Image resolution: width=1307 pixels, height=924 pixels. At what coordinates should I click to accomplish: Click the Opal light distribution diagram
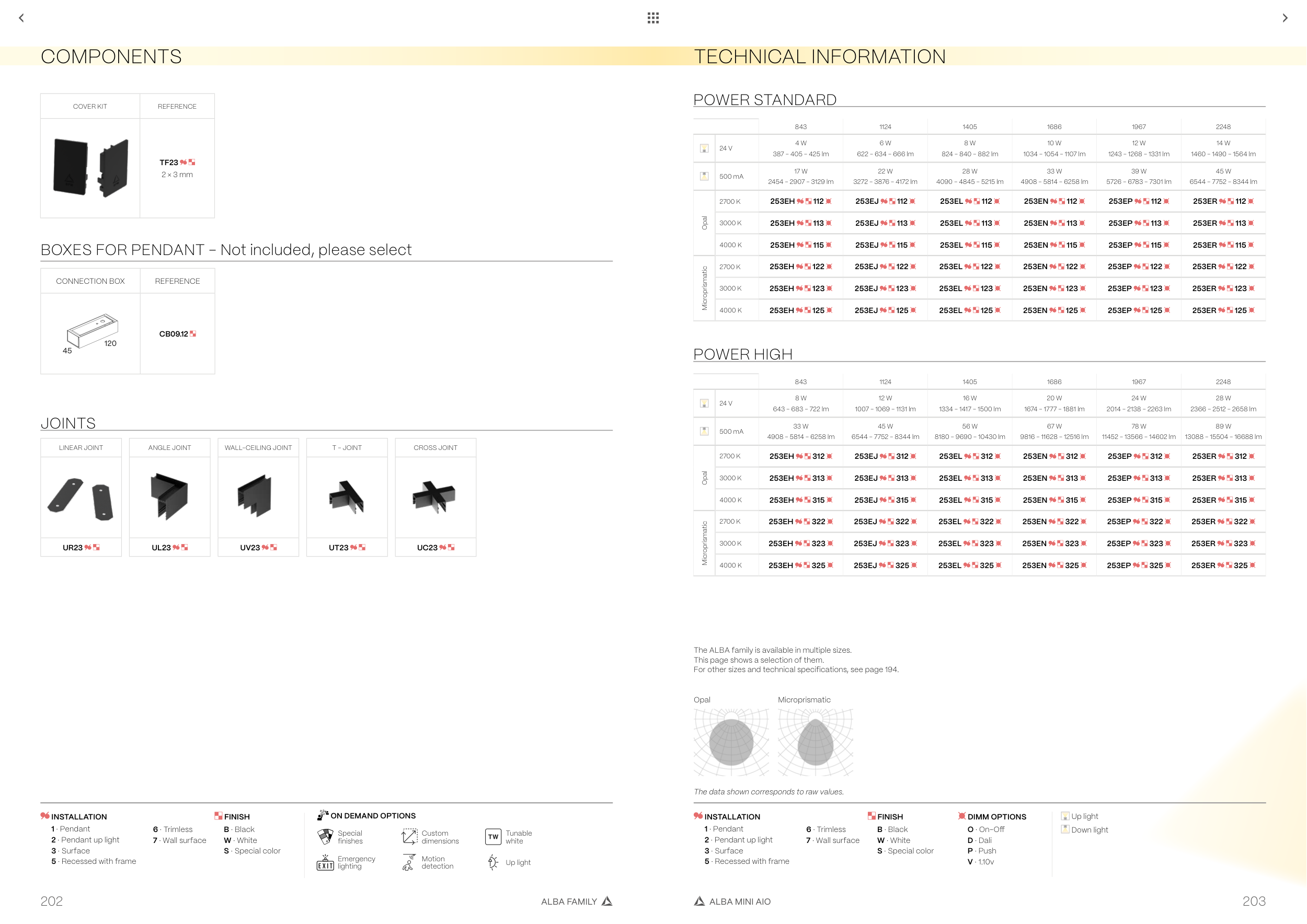click(x=731, y=742)
